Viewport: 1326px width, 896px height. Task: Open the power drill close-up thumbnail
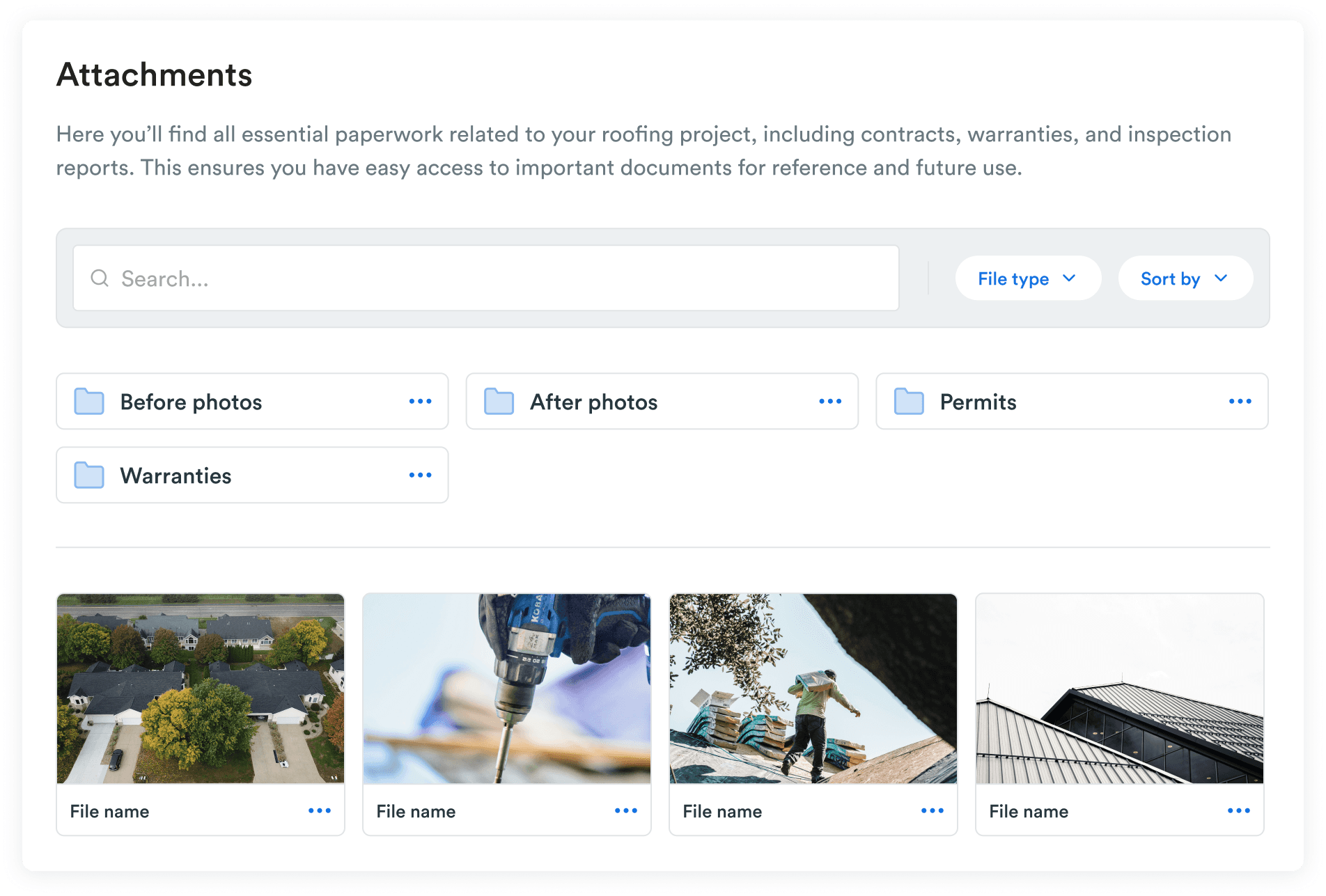point(507,689)
